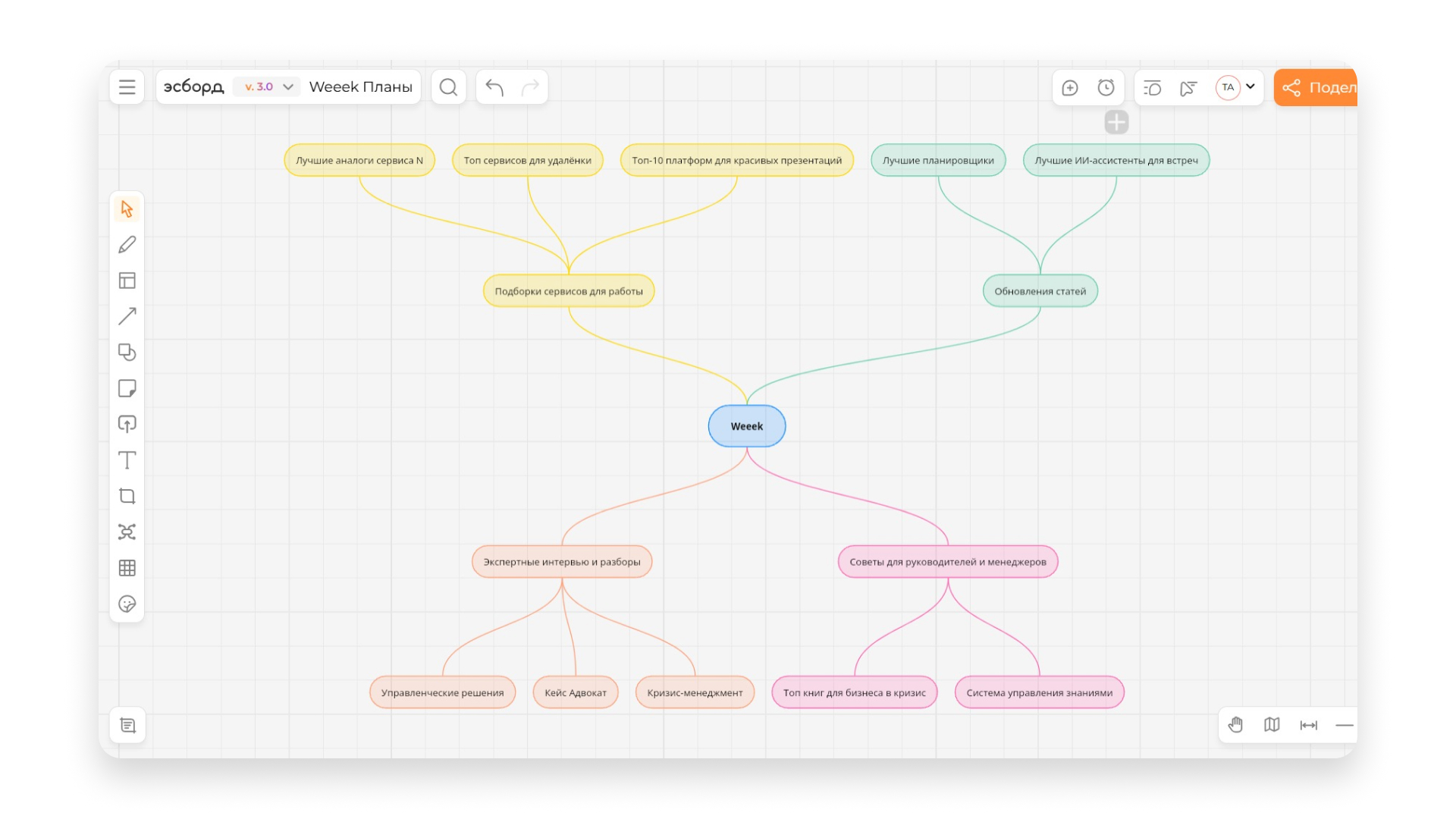Viewport: 1456px width, 819px height.
Task: Click the TA user avatar
Action: pos(1228,87)
